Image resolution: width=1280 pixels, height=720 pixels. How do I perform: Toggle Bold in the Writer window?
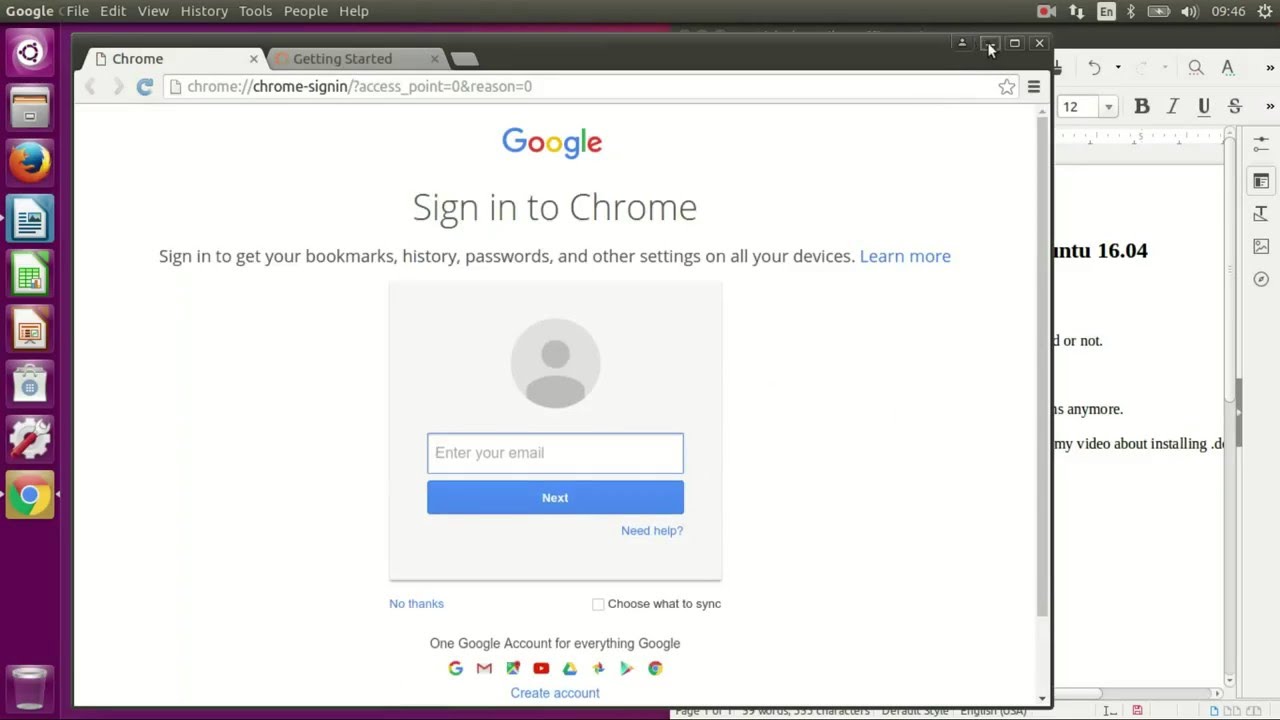pyautogui.click(x=1142, y=106)
